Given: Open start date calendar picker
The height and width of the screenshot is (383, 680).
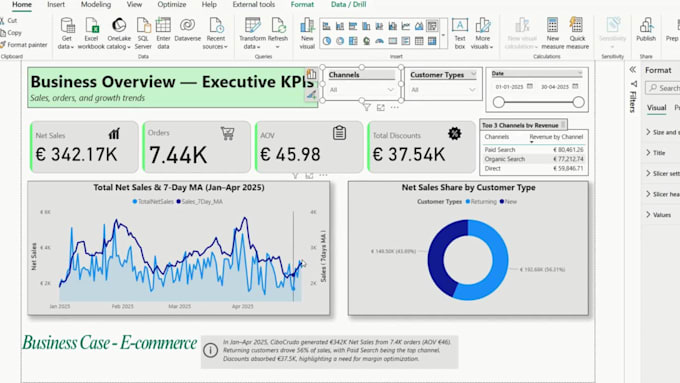Looking at the screenshot, I should [530, 86].
